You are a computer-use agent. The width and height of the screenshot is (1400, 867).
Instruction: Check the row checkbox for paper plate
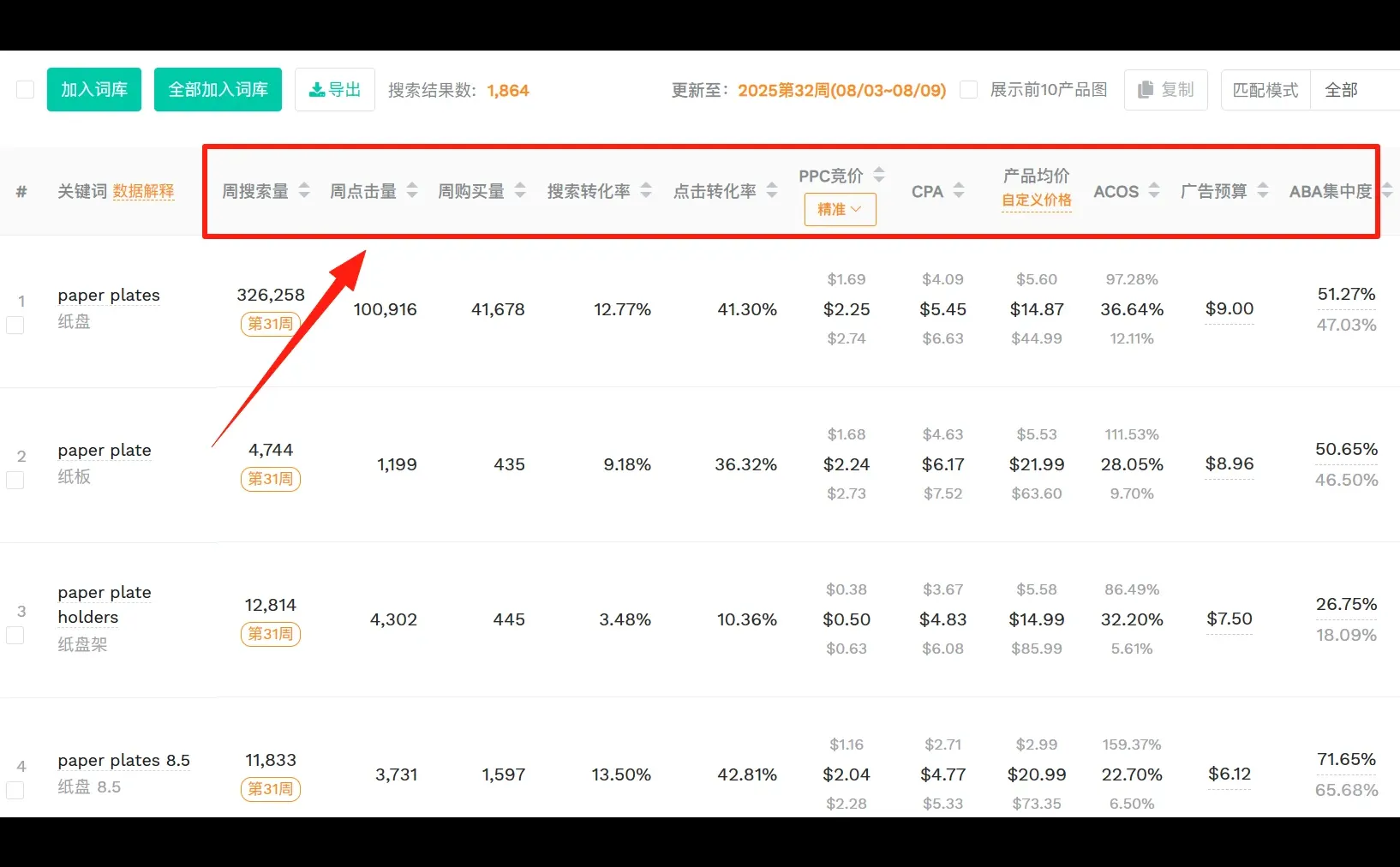pos(15,481)
